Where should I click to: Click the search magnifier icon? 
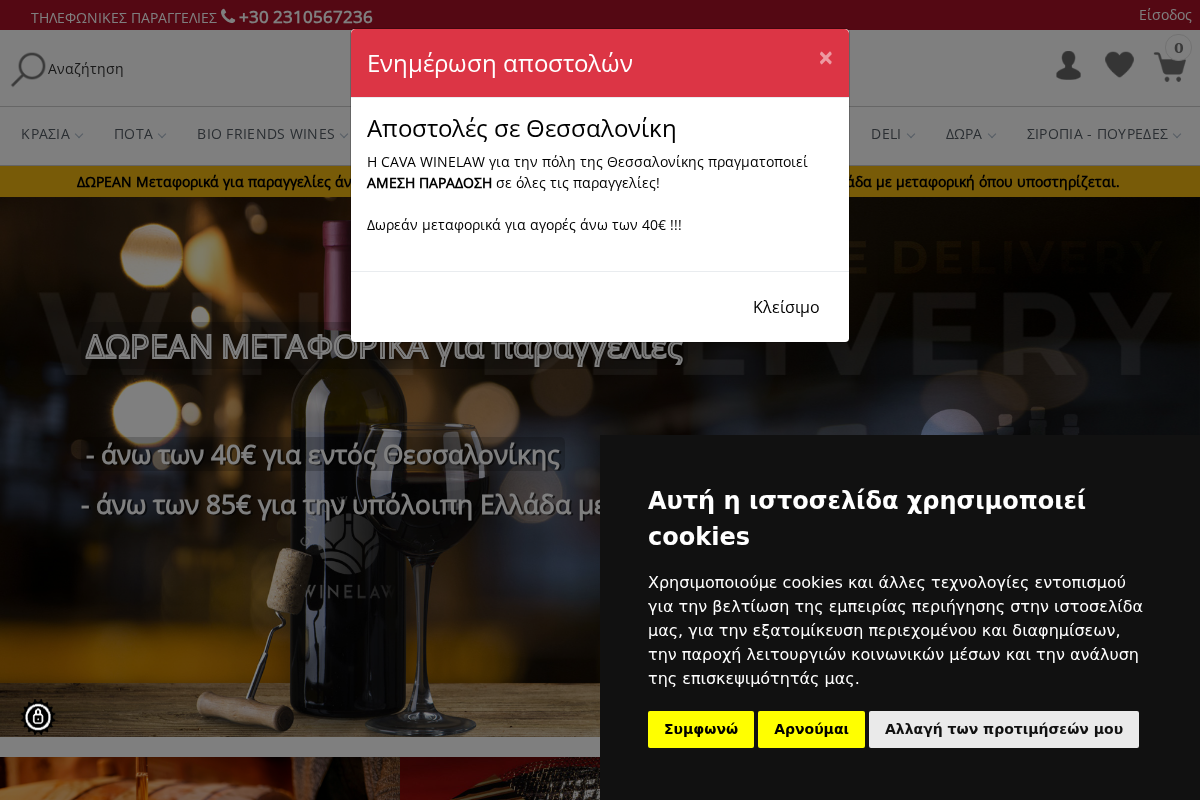tap(28, 69)
